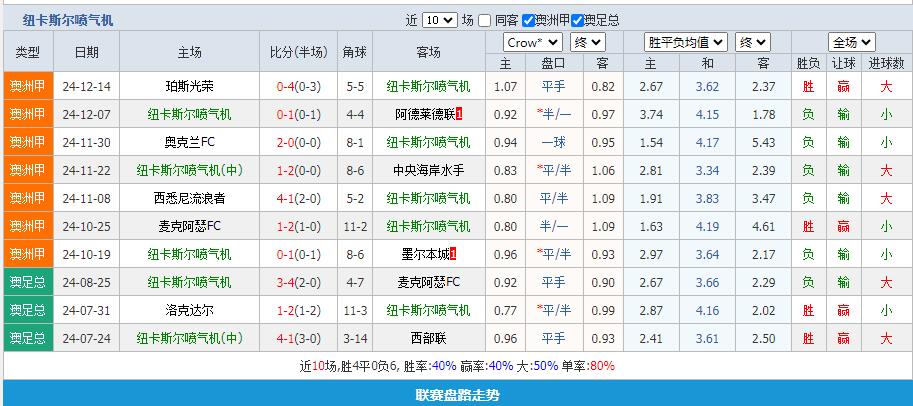Click the 中央海岸水手 team name
Screen dimensions: 913x406
[427, 171]
